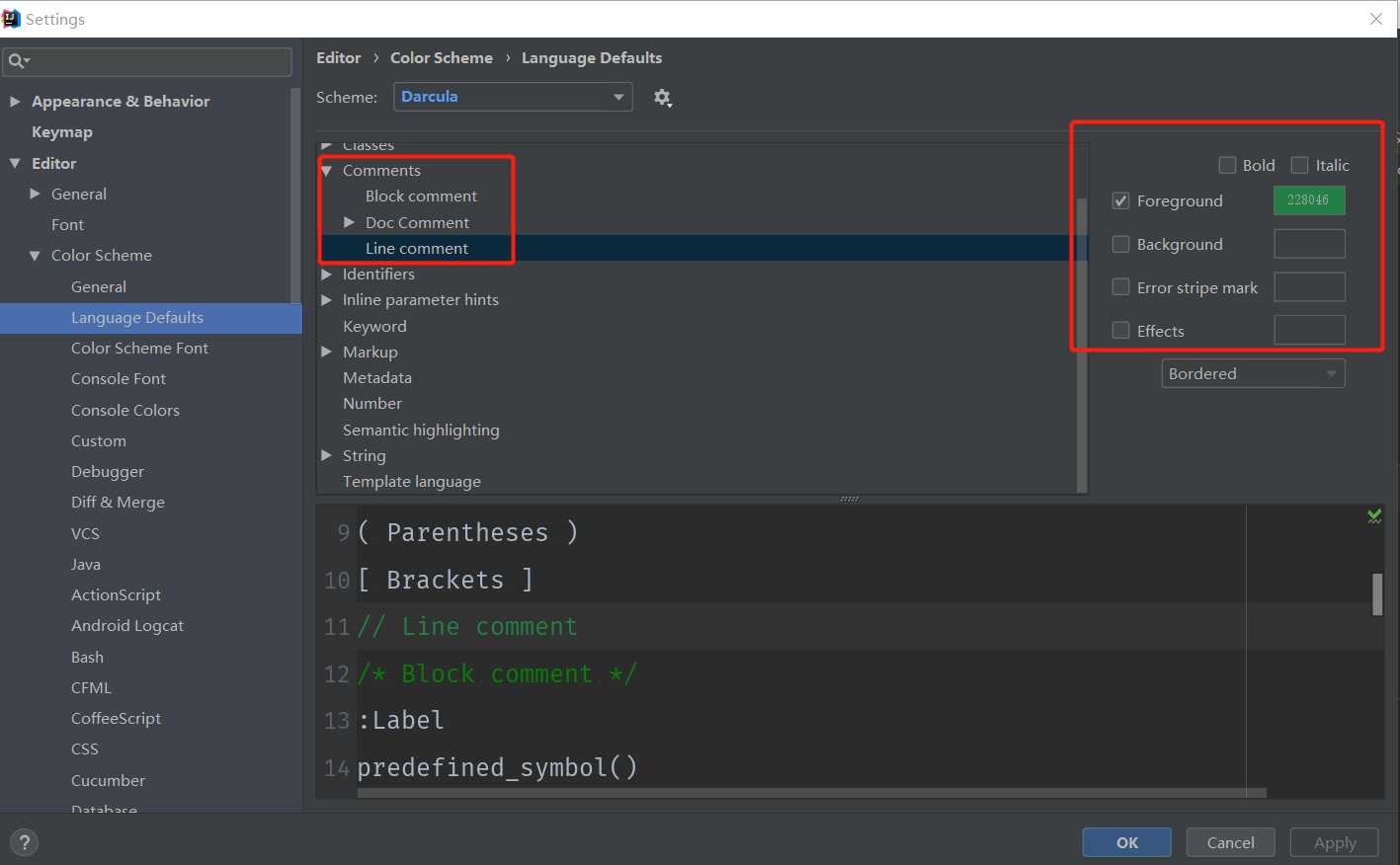This screenshot has height=865, width=1400.
Task: Click the green inspection checkmark in preview
Action: (x=1373, y=516)
